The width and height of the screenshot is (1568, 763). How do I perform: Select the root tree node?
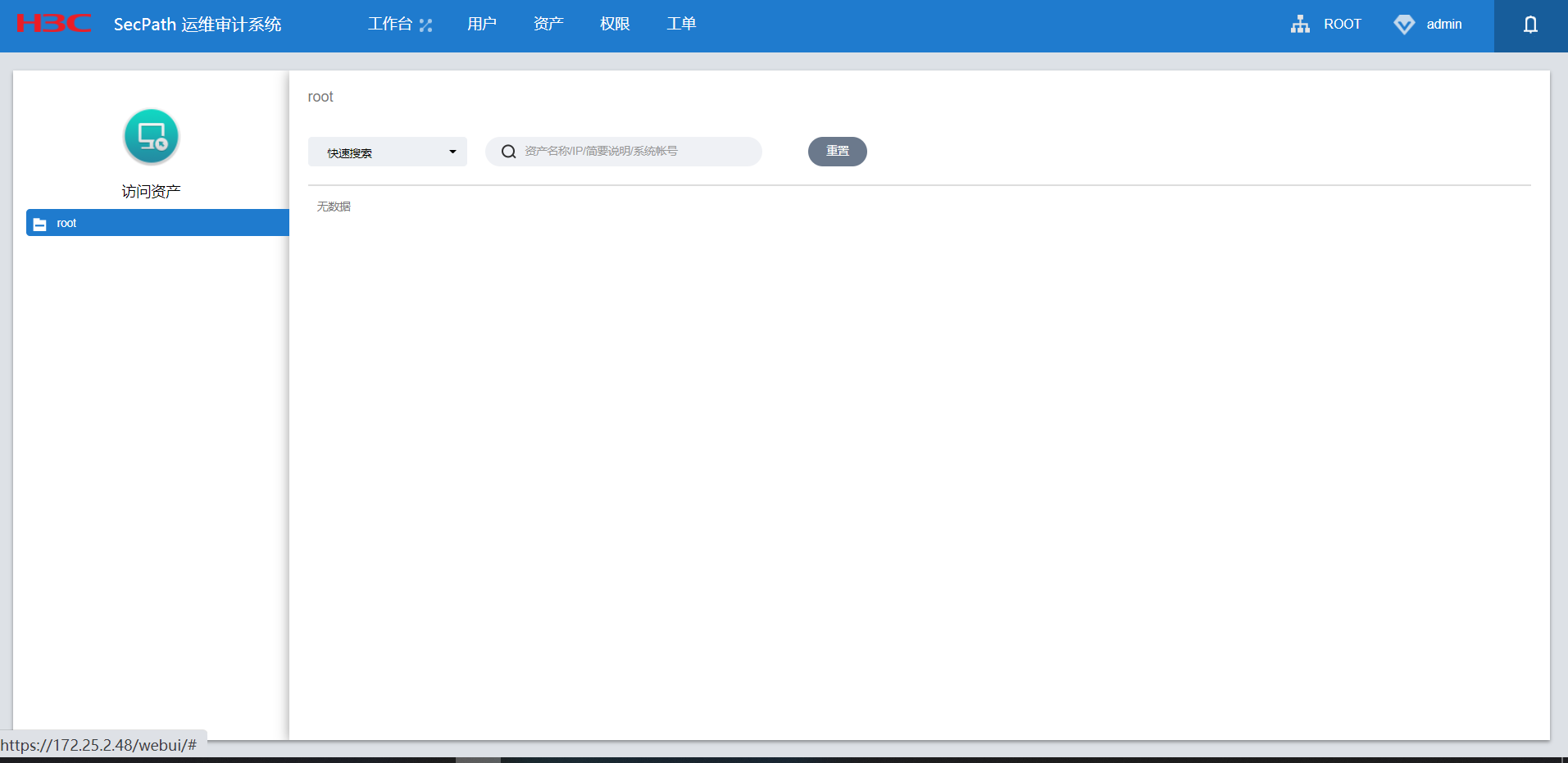(x=157, y=223)
